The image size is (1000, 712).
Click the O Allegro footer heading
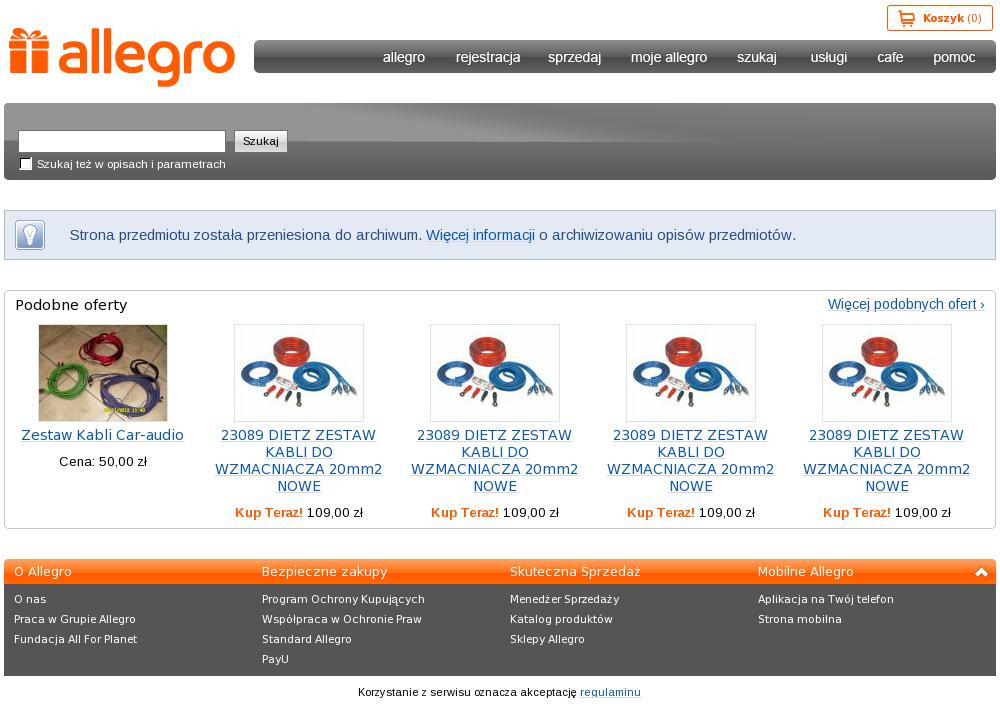point(43,572)
